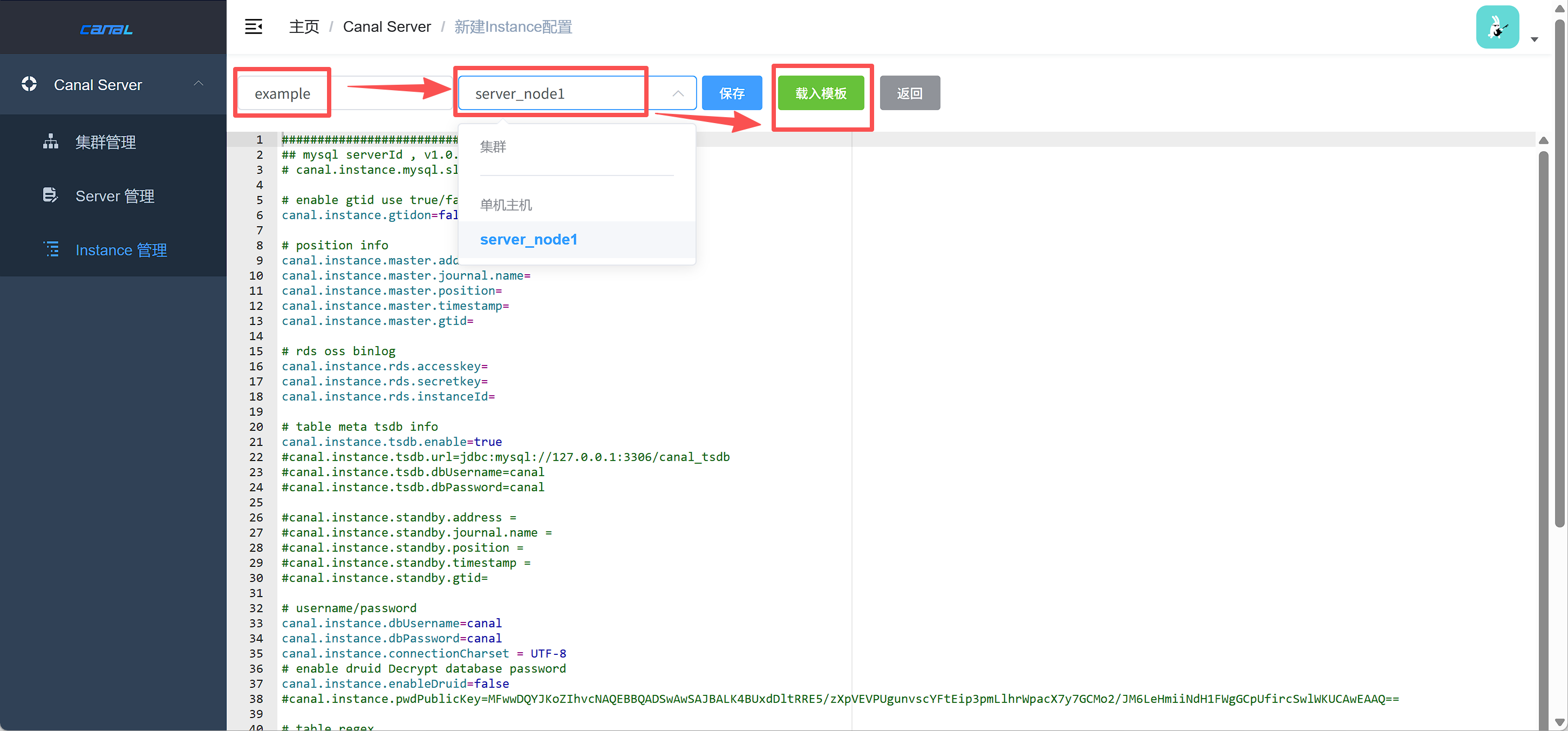Screen dimensions: 1568x731
Task: Click the user avatar image
Action: 1497,28
